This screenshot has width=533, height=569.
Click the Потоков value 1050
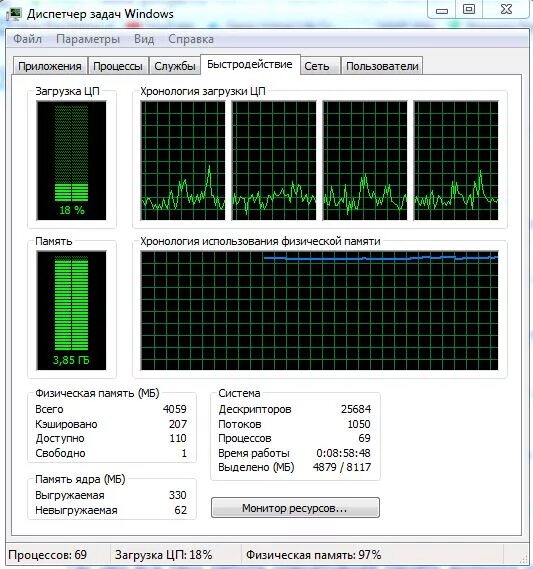tap(359, 424)
